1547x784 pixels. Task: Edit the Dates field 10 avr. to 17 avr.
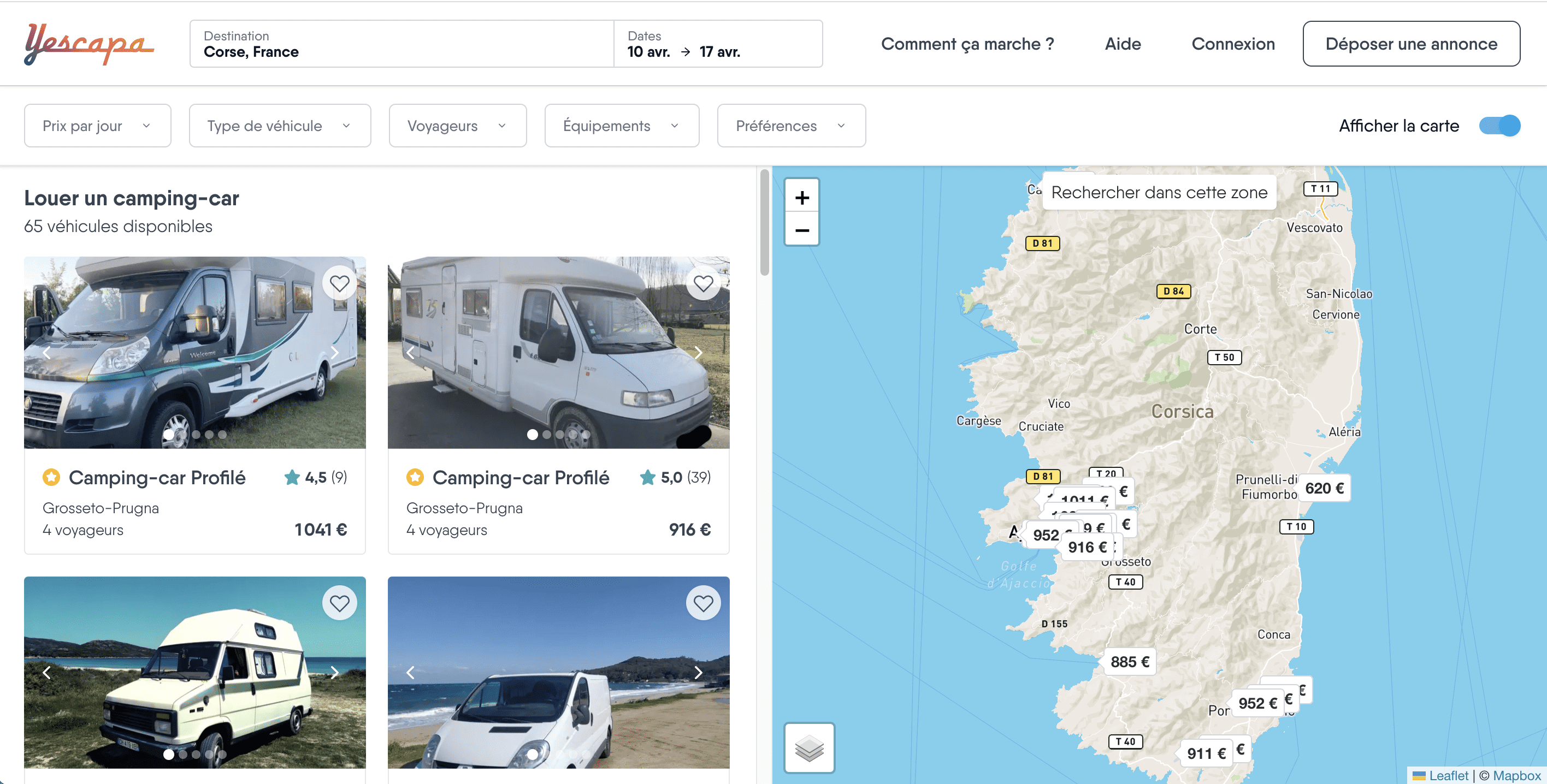point(718,44)
